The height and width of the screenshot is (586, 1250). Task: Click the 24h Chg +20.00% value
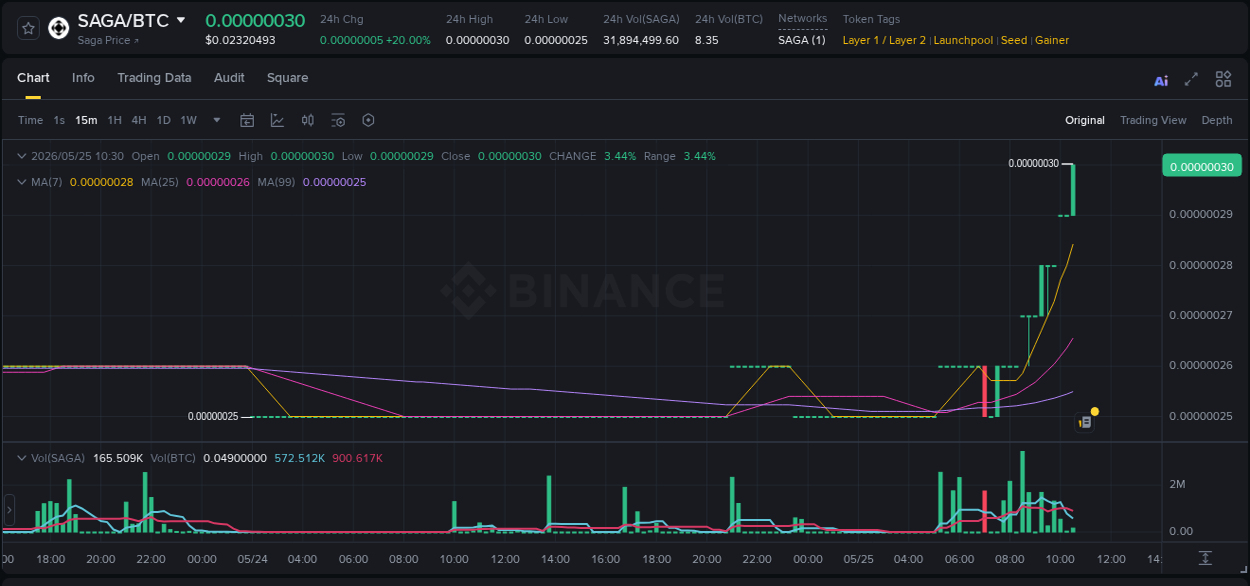(375, 40)
